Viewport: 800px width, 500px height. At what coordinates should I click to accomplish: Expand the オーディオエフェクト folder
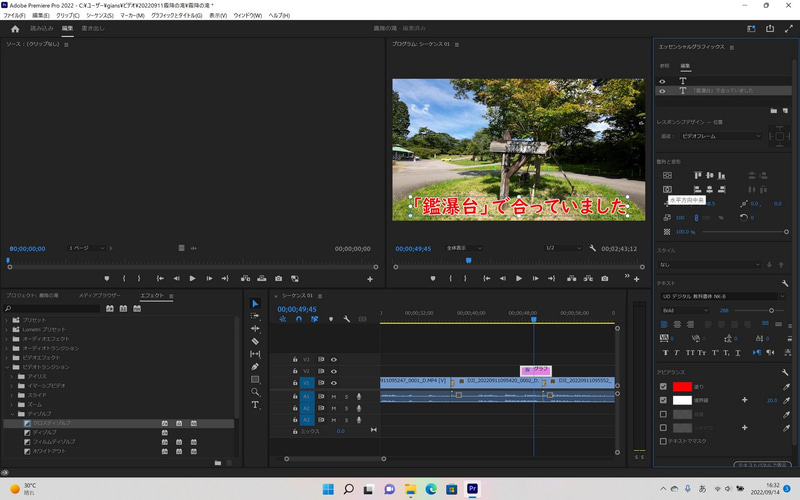pos(9,338)
